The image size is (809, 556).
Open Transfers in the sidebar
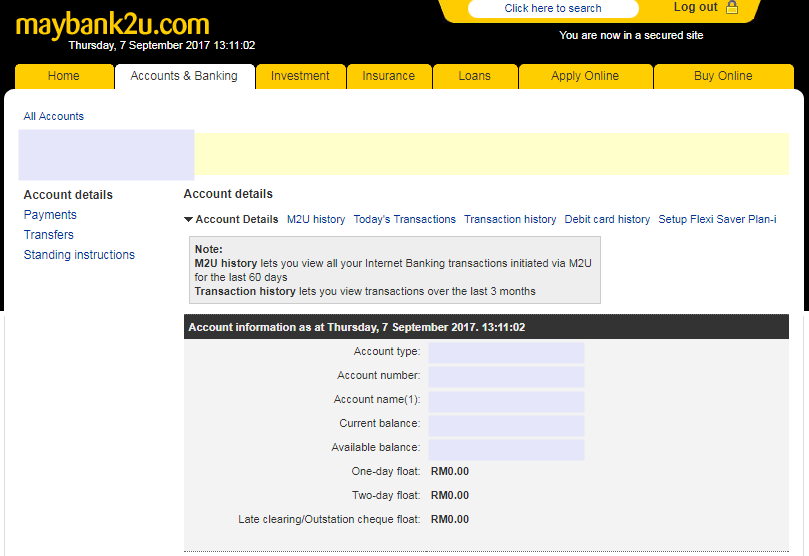[x=48, y=235]
